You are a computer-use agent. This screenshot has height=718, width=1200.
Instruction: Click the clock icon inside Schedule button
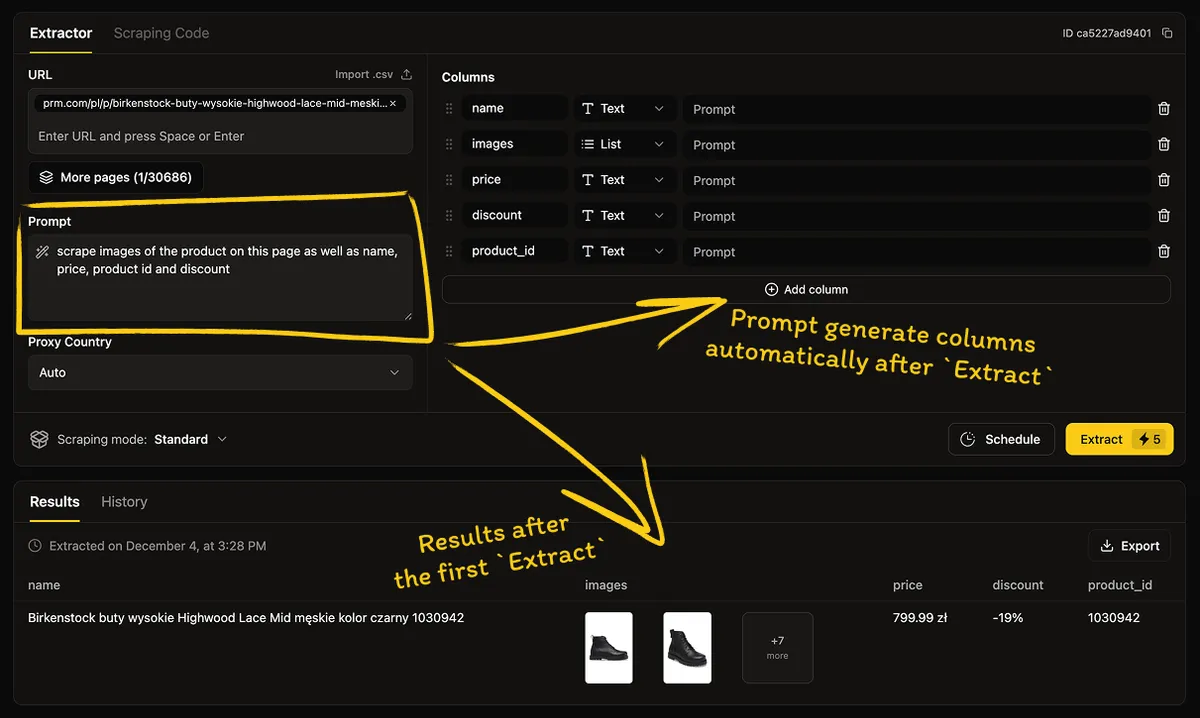tap(966, 439)
